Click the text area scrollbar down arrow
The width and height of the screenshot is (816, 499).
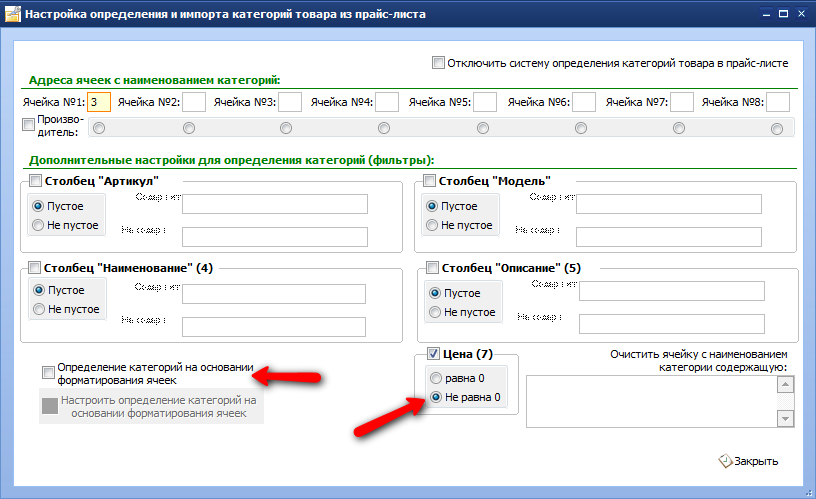coord(785,418)
